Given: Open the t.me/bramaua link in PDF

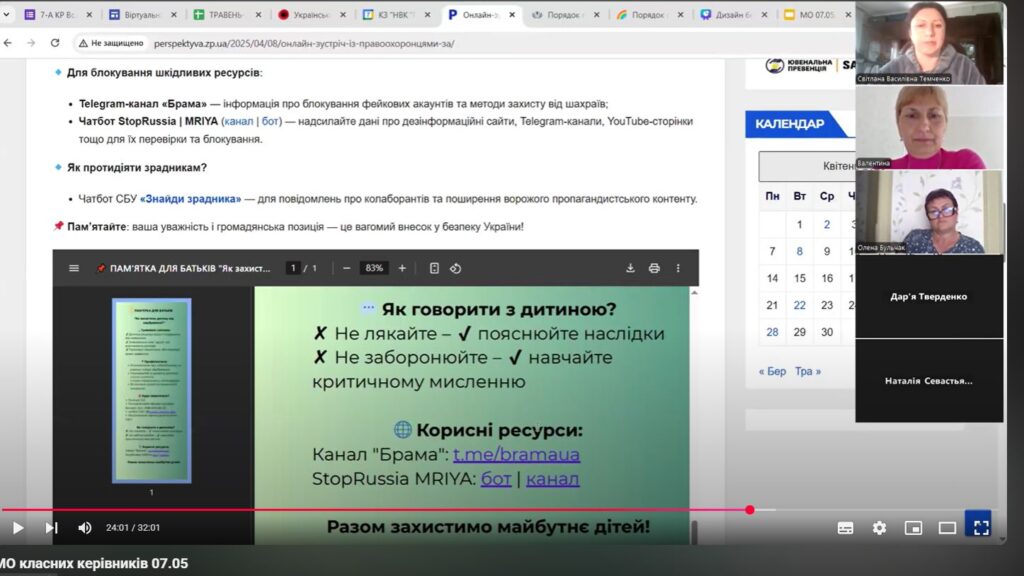Looking at the screenshot, I should pyautogui.click(x=516, y=455).
